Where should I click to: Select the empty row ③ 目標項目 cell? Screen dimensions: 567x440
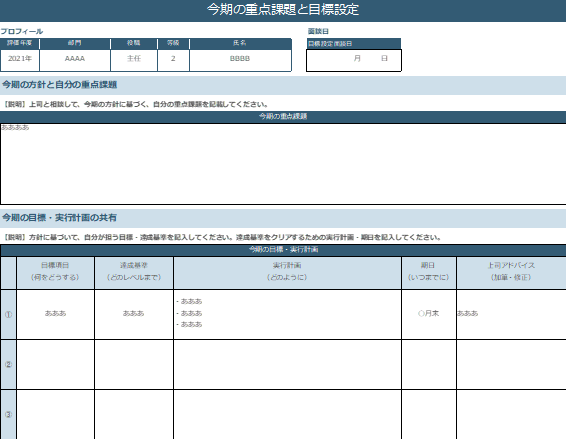point(55,415)
